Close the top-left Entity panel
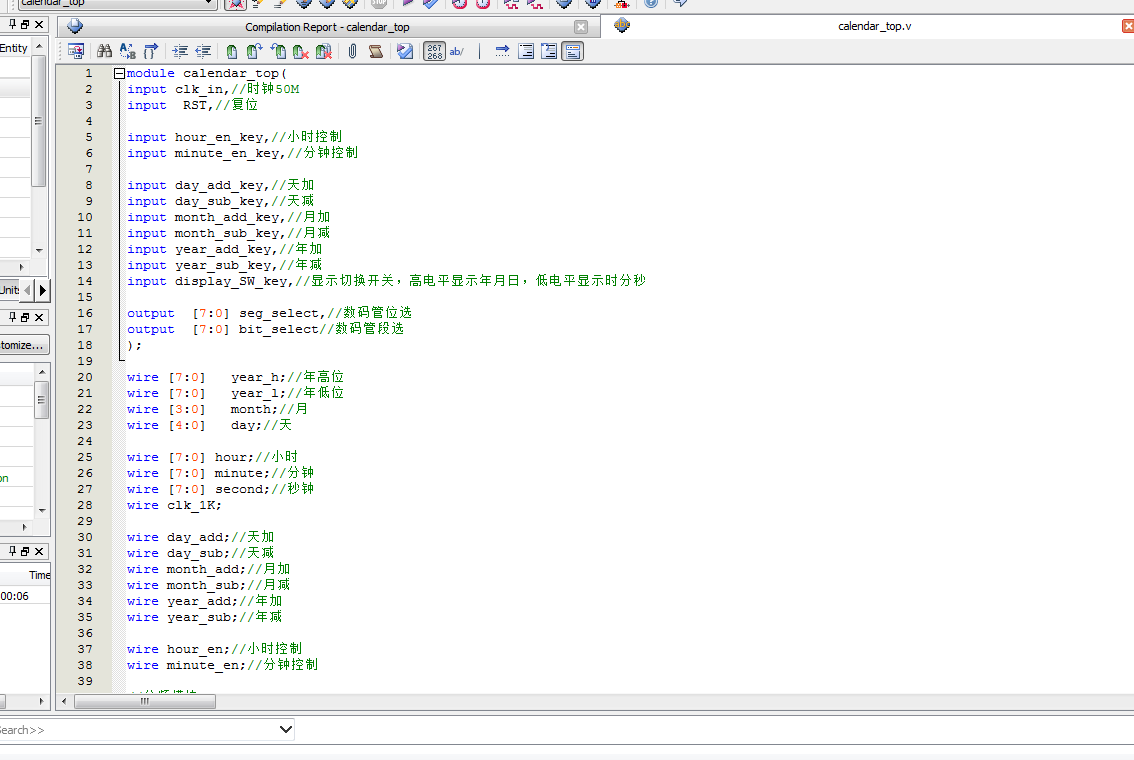Image resolution: width=1134 pixels, height=760 pixels. (39, 24)
